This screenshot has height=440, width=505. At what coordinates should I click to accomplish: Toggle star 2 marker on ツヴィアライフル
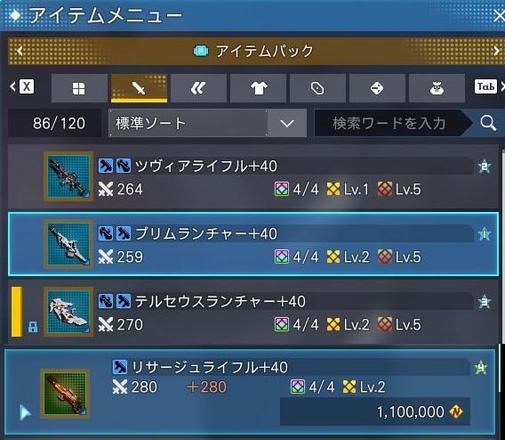pyautogui.click(x=484, y=166)
